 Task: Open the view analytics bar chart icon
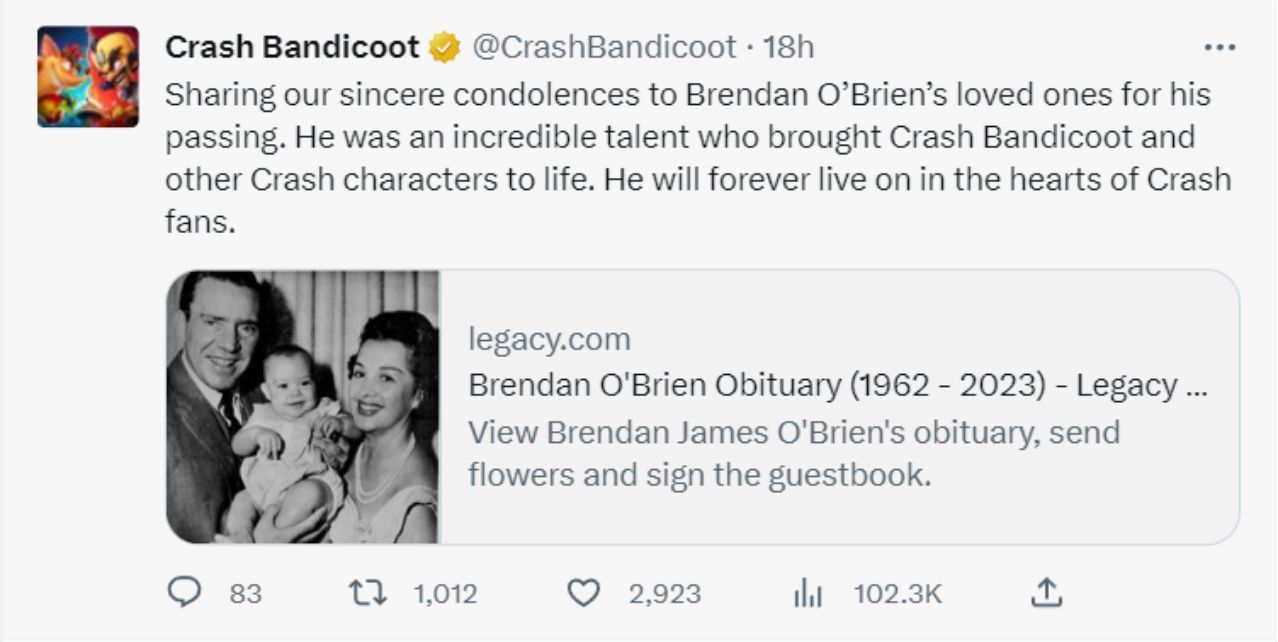[x=807, y=594]
